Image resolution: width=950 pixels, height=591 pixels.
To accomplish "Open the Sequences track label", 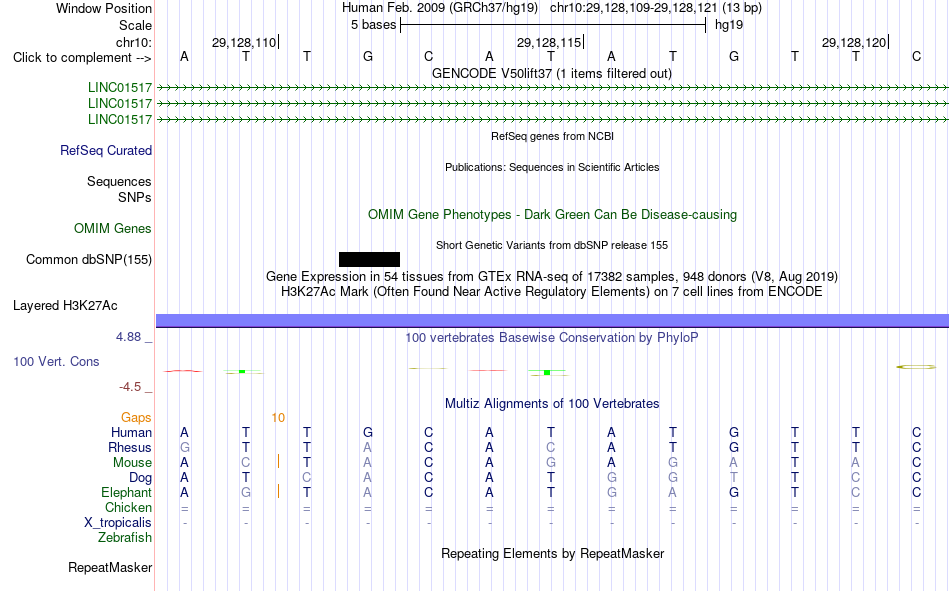I will pyautogui.click(x=119, y=181).
